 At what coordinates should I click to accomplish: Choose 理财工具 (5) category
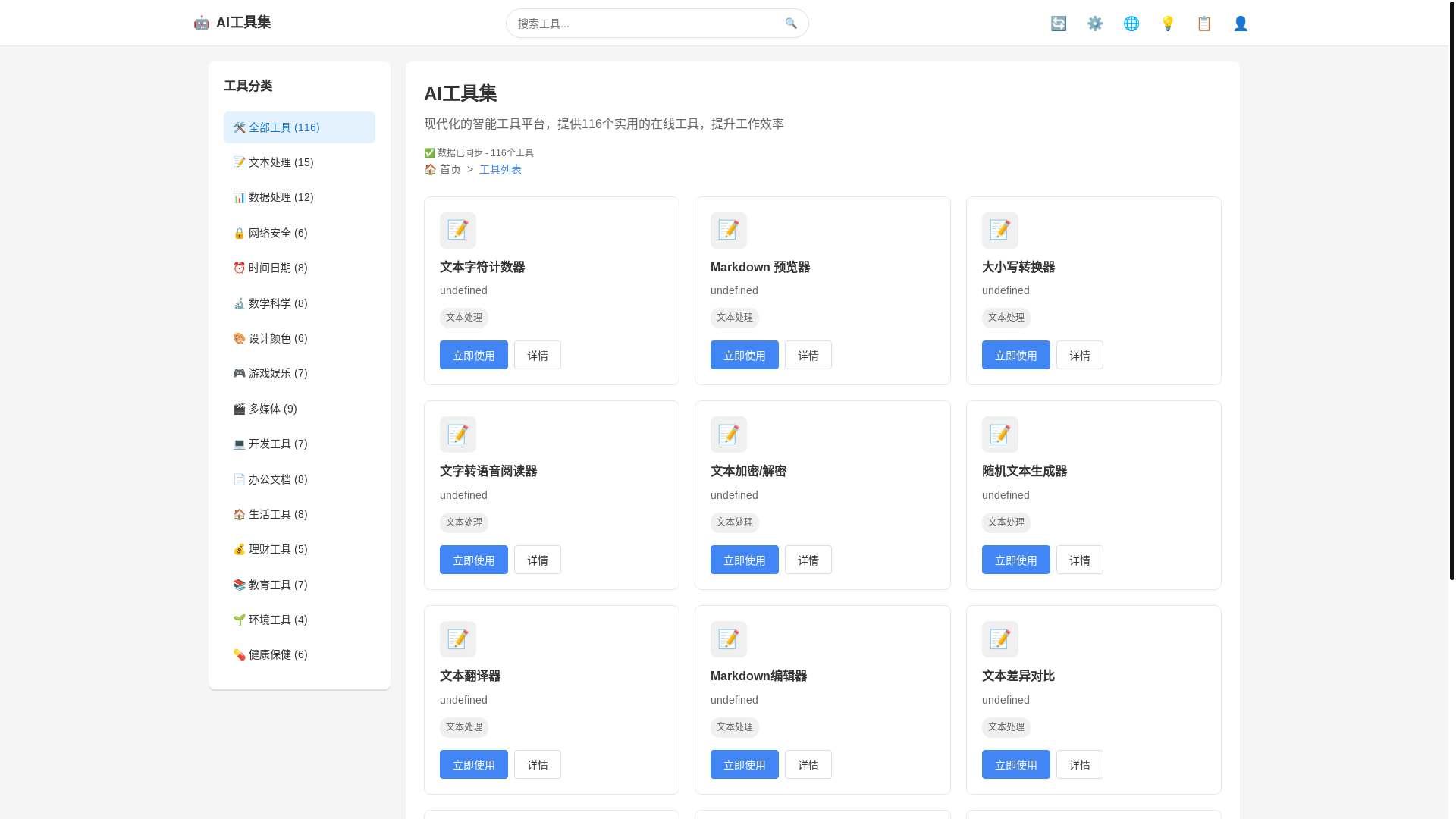[x=300, y=549]
